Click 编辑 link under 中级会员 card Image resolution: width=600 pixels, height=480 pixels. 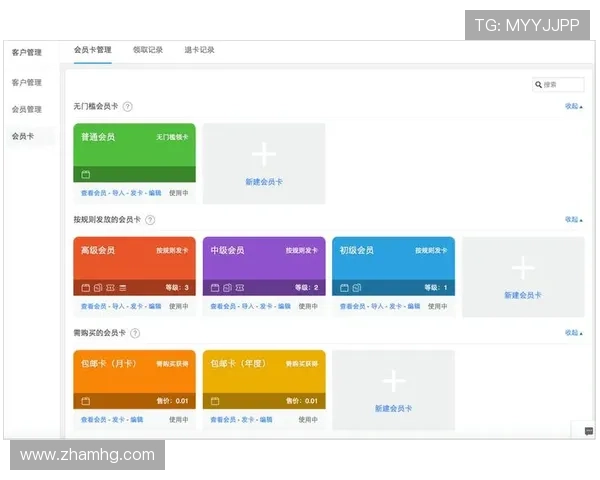point(284,306)
